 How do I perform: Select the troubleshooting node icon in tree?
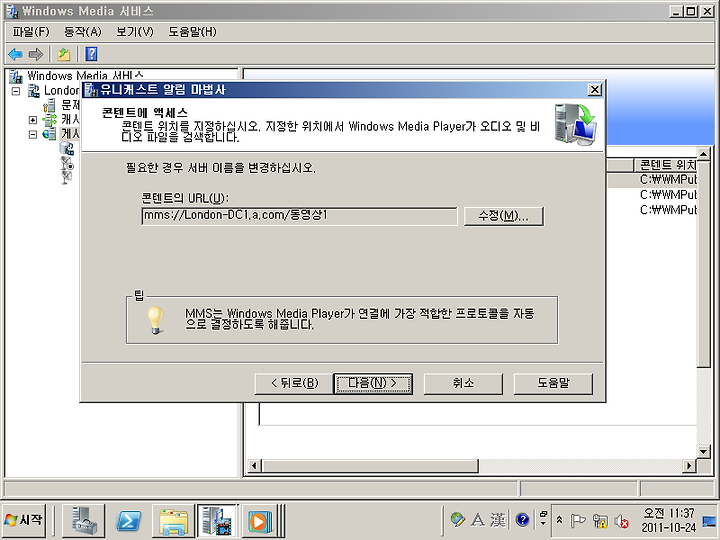(x=49, y=106)
